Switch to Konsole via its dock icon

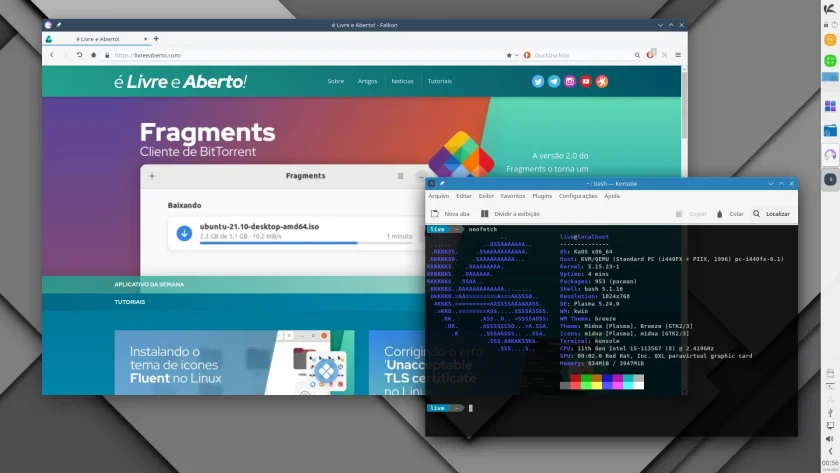coord(830,179)
